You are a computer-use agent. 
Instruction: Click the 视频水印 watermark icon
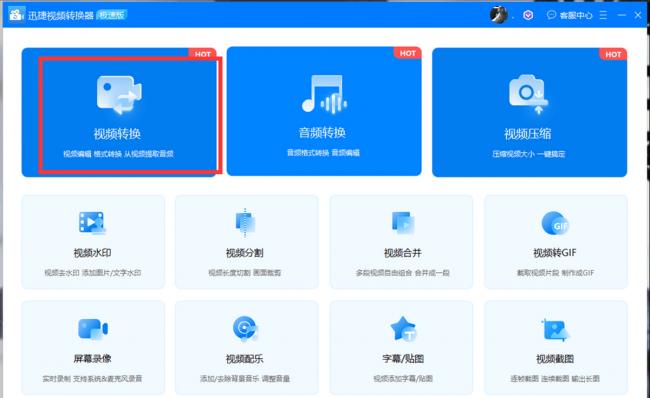click(92, 223)
